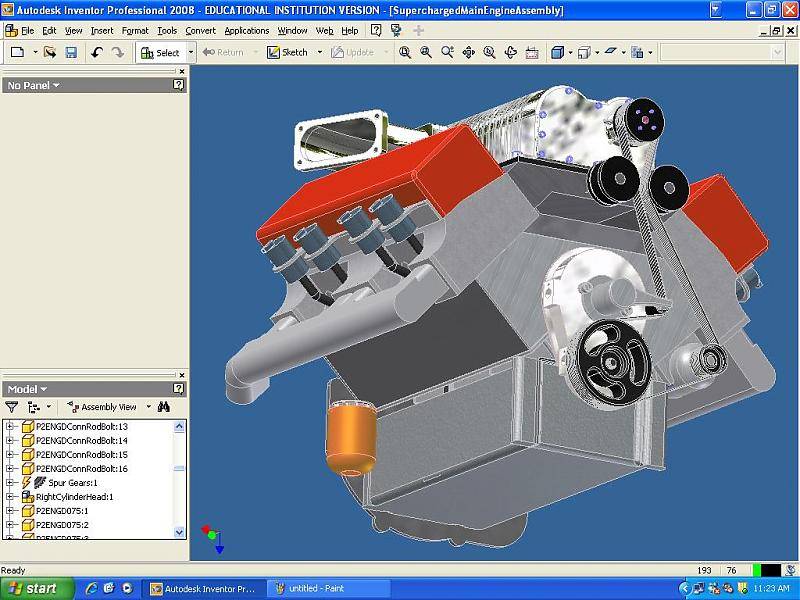This screenshot has width=800, height=600.
Task: Expand the Spur Gears:1 node
Action: 9,483
